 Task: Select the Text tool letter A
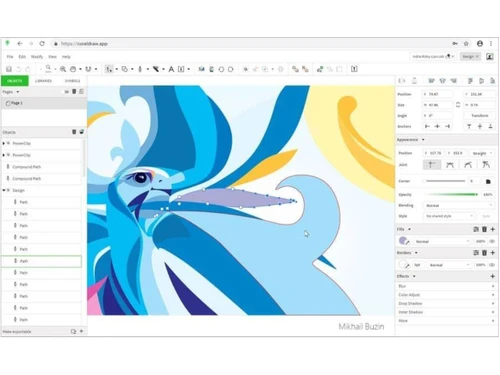171,69
